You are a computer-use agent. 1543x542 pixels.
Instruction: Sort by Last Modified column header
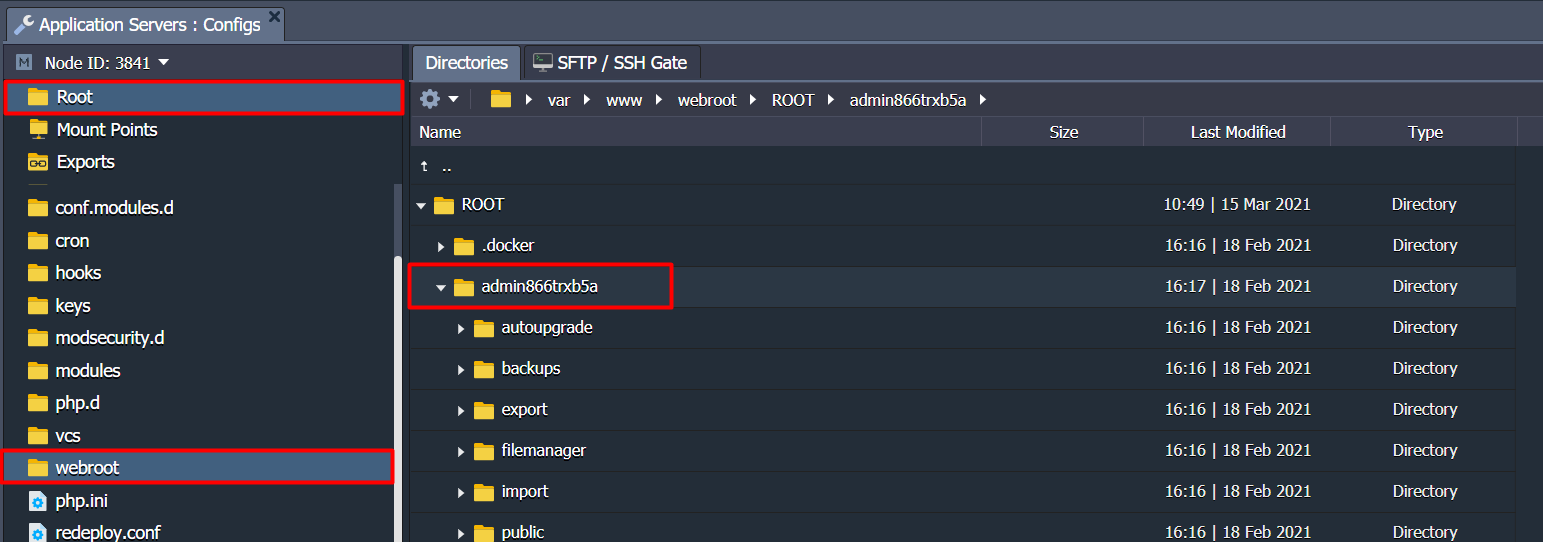(1238, 132)
